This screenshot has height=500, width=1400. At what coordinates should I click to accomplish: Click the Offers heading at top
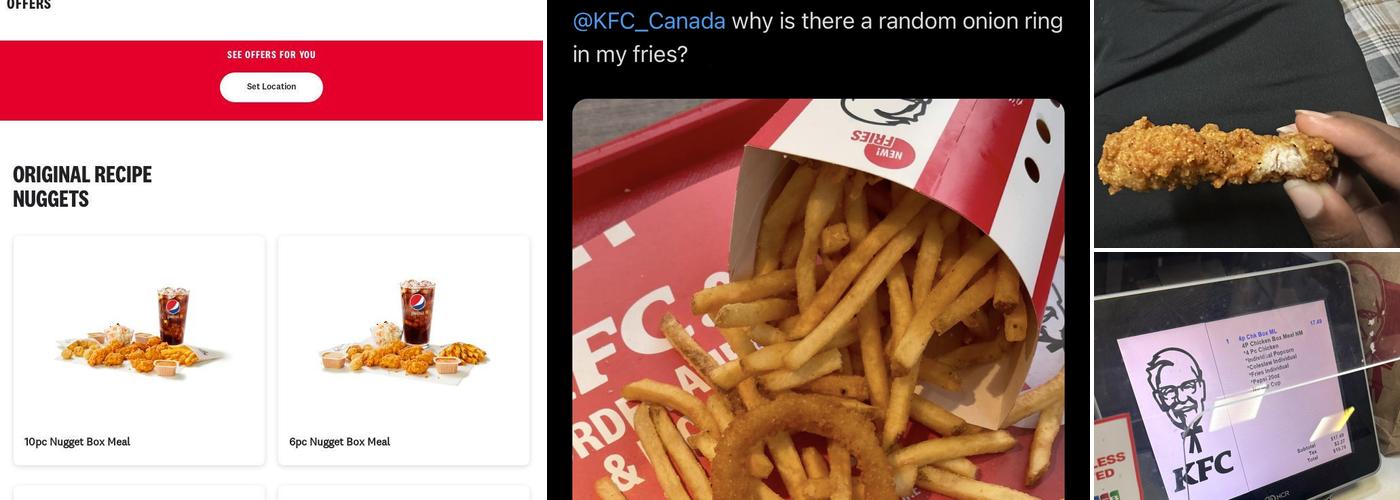[x=29, y=5]
